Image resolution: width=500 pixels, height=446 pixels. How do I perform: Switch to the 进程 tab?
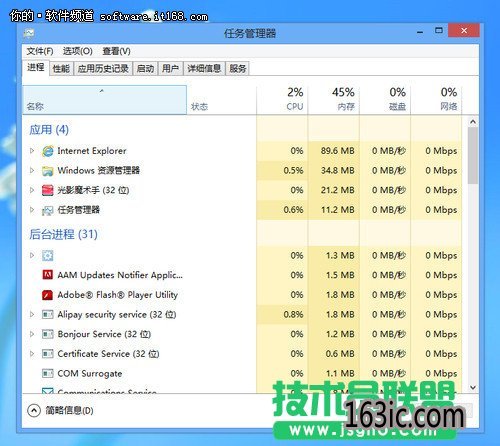tap(36, 68)
